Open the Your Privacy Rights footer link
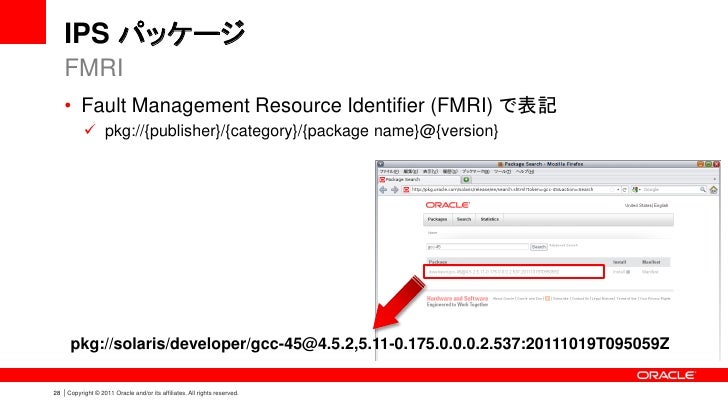 pyautogui.click(x=655, y=299)
